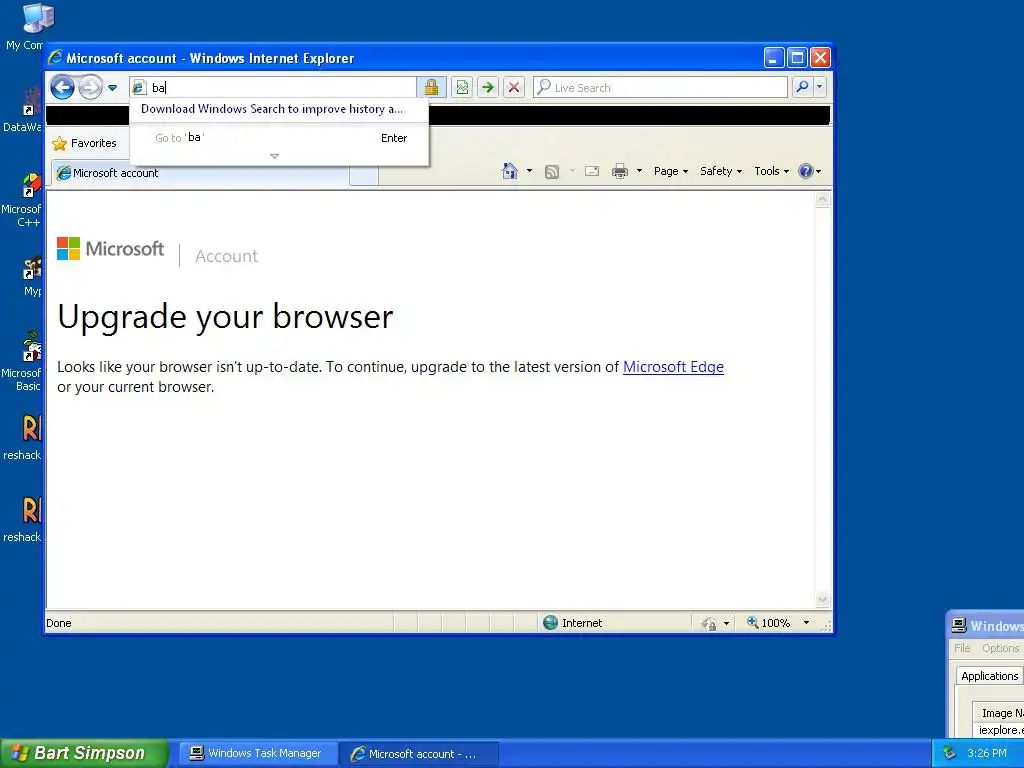
Task: Click the 3:26 PM clock
Action: point(987,754)
